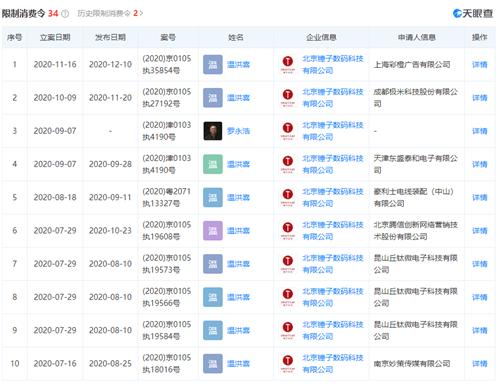Viewport: 500px width, 389px height.
Task: Open 详情 for case 执19584号
Action: click(x=480, y=330)
